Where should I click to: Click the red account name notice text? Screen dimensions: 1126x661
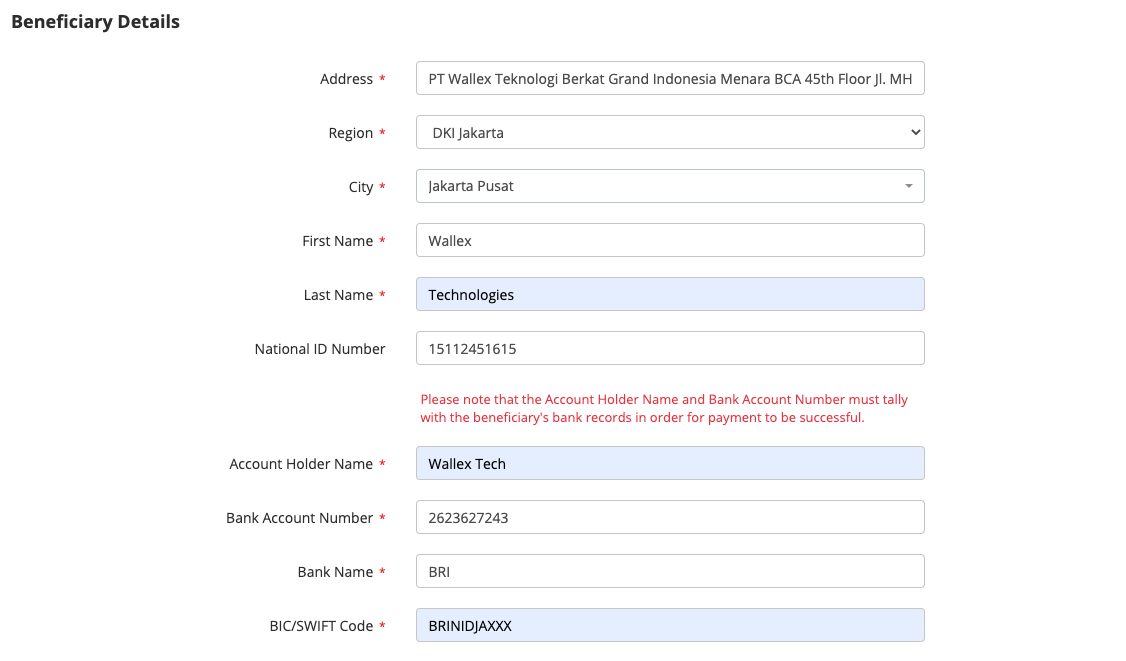(x=664, y=408)
